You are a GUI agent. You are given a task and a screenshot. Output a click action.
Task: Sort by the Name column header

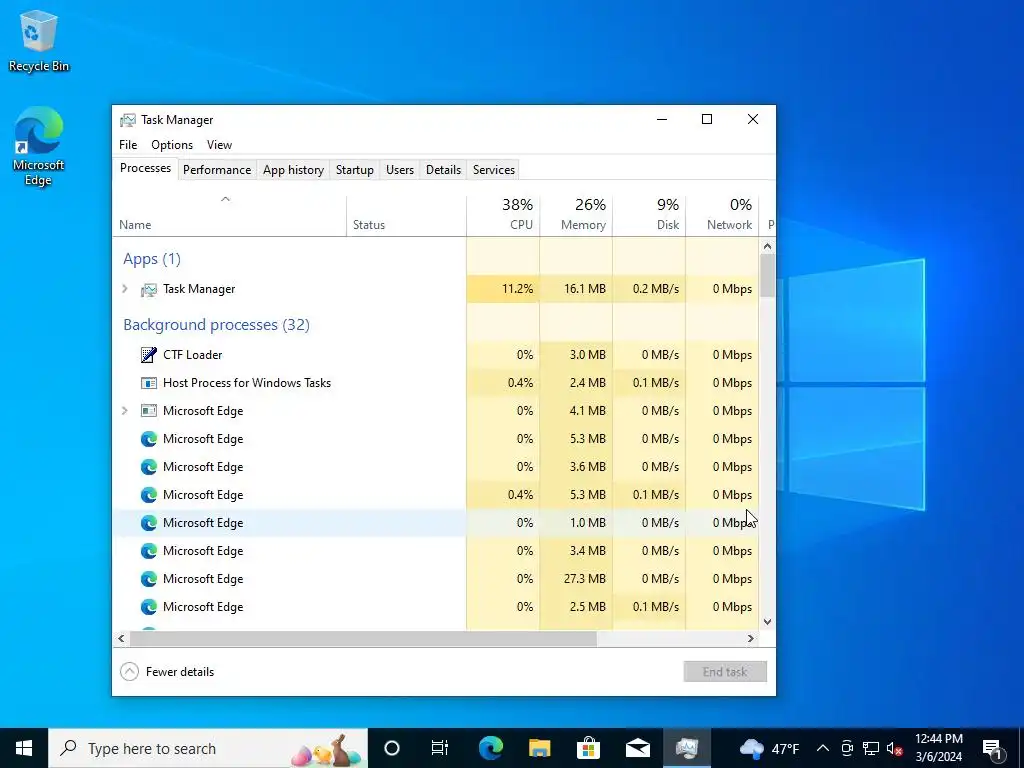[x=229, y=216]
